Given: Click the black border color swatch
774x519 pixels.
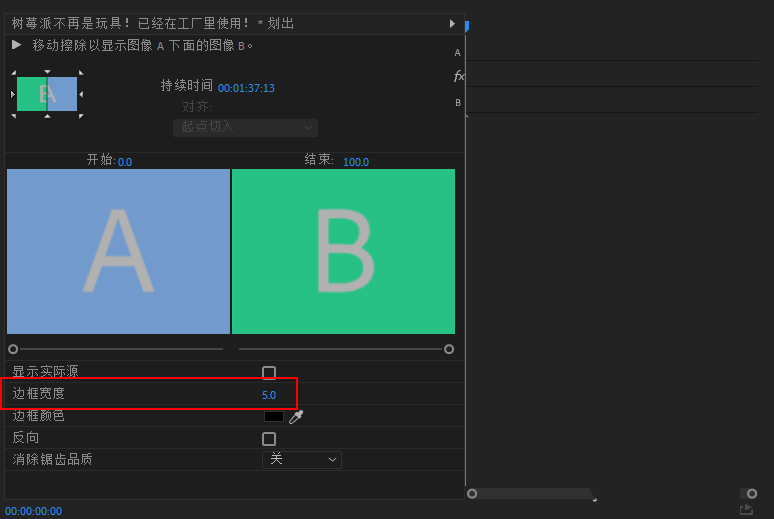Looking at the screenshot, I should (274, 417).
